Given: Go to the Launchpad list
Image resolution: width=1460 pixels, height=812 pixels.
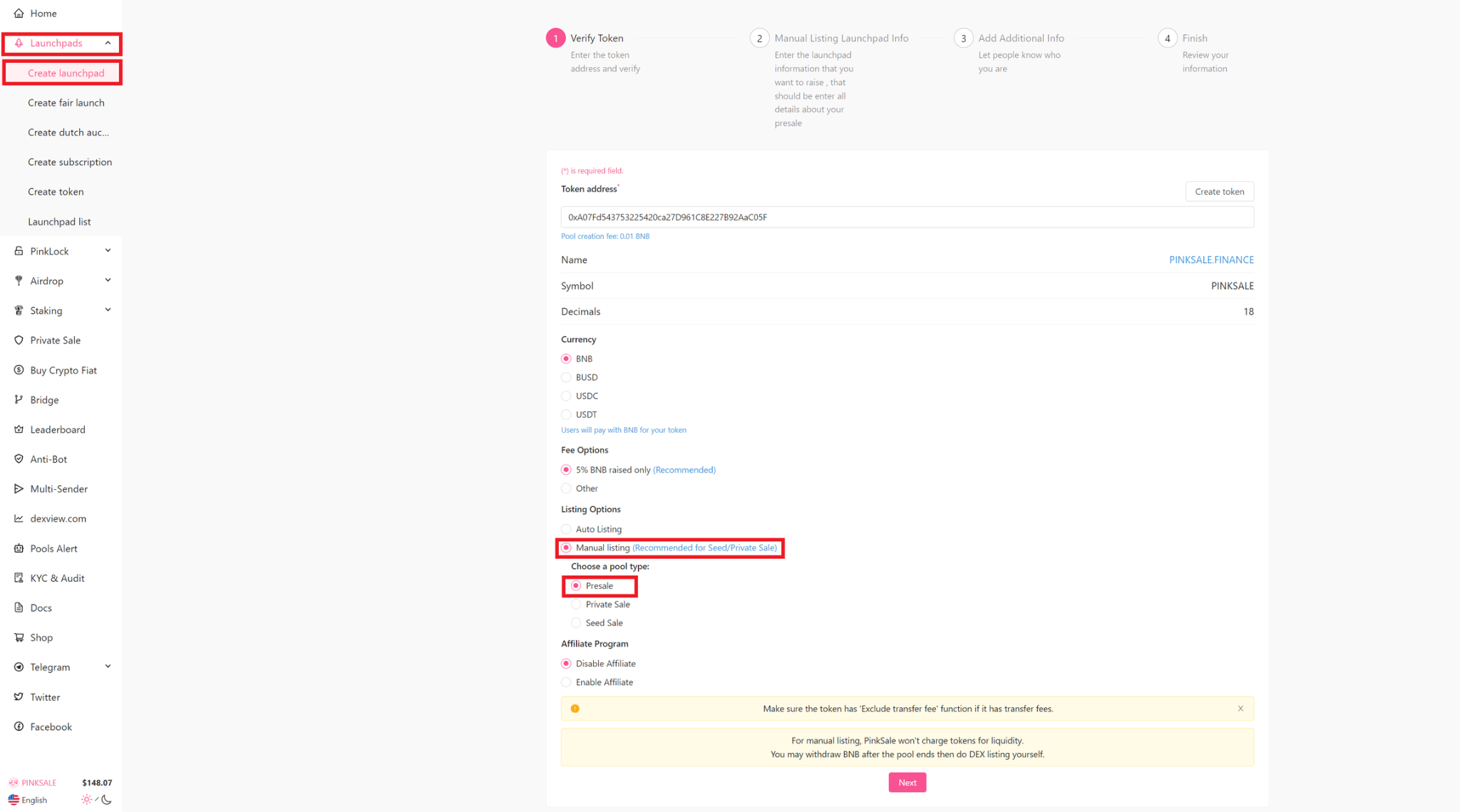Looking at the screenshot, I should 59,221.
